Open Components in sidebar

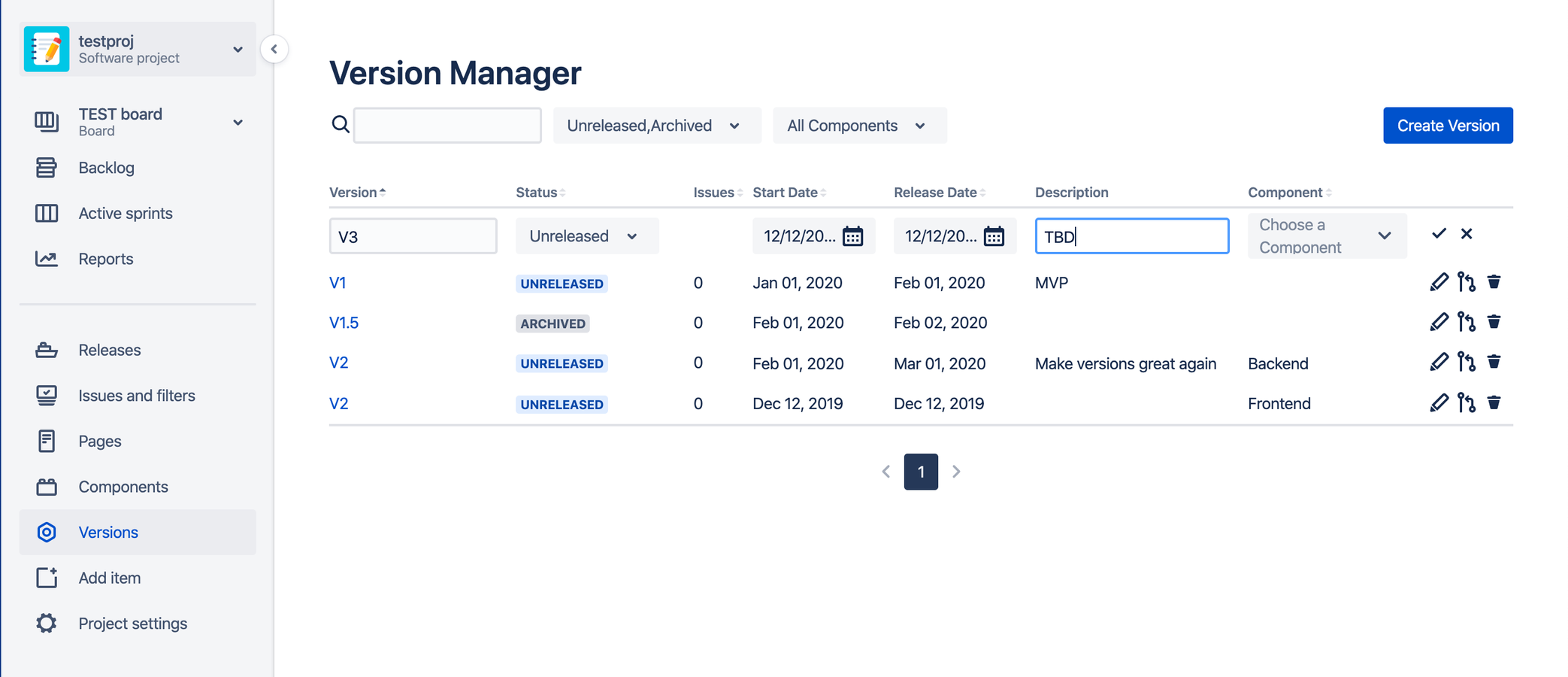click(x=138, y=487)
